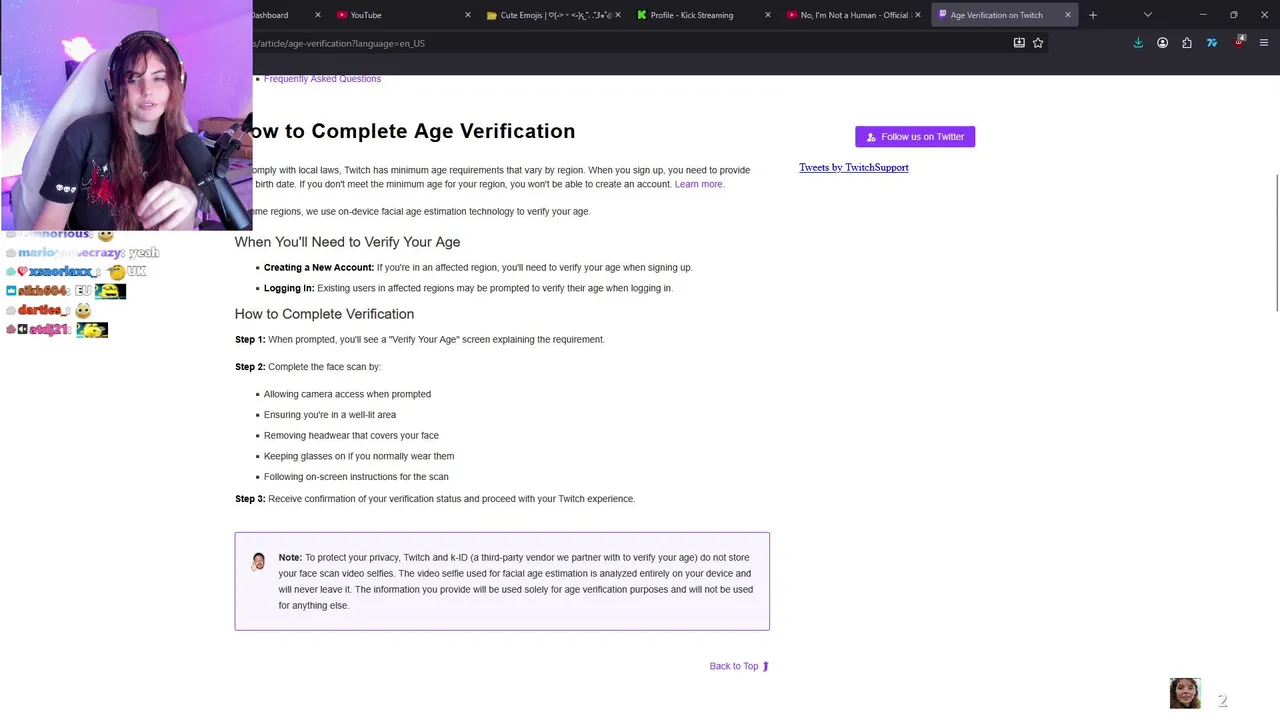The image size is (1280, 720).
Task: Click the note avatar icon
Action: (259, 561)
